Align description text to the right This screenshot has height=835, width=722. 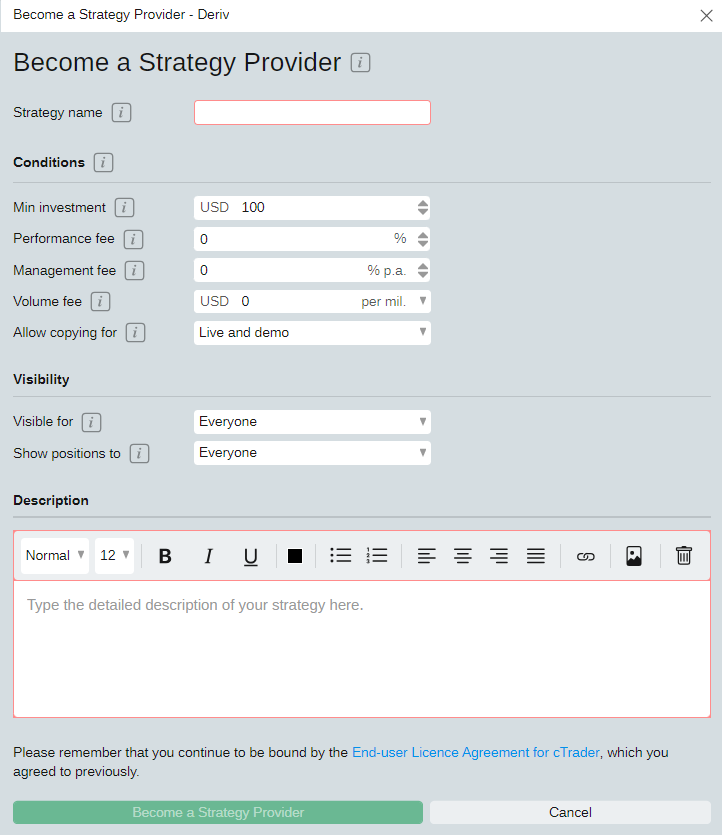click(499, 556)
